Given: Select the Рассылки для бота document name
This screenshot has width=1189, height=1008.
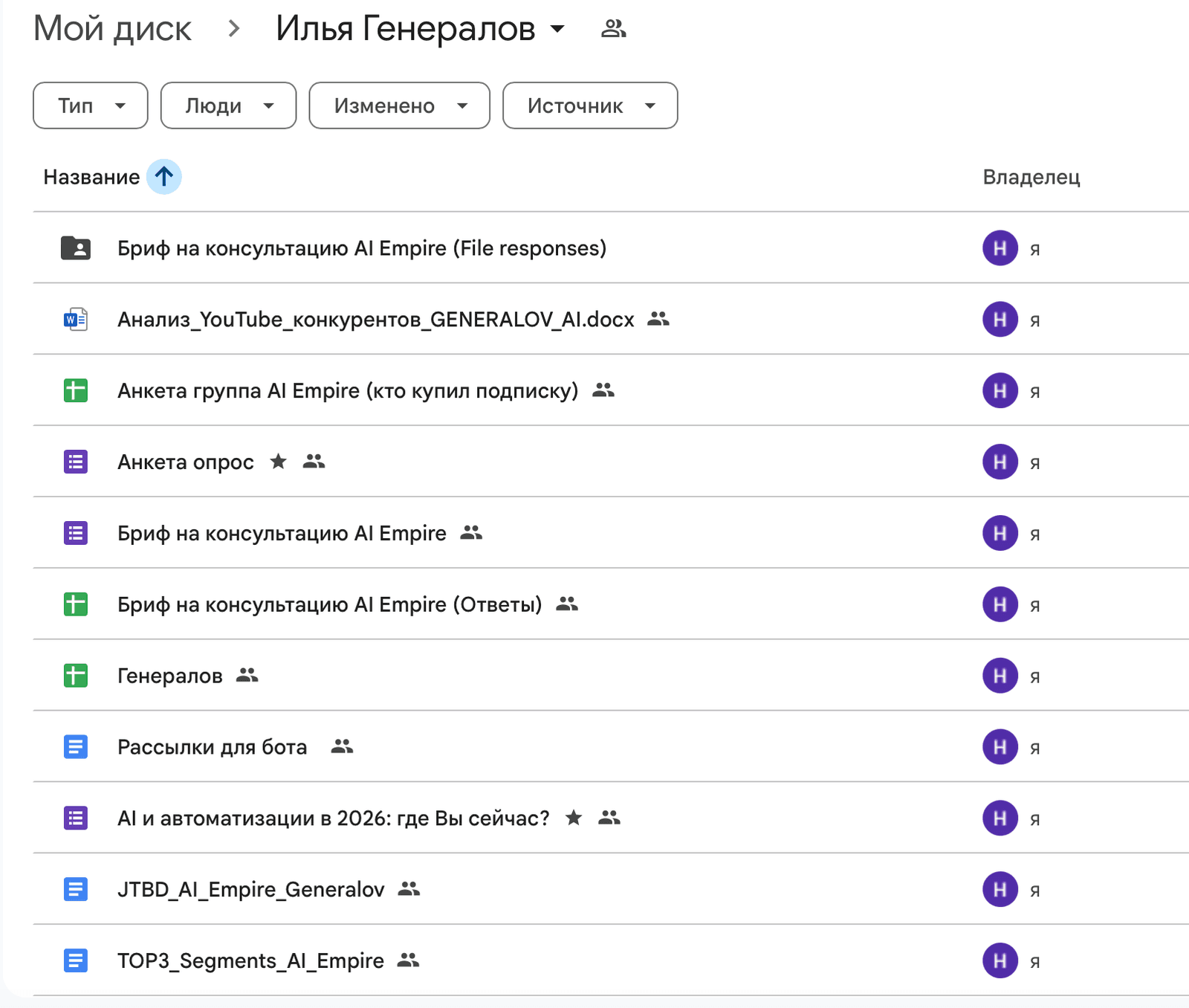Looking at the screenshot, I should 213,746.
